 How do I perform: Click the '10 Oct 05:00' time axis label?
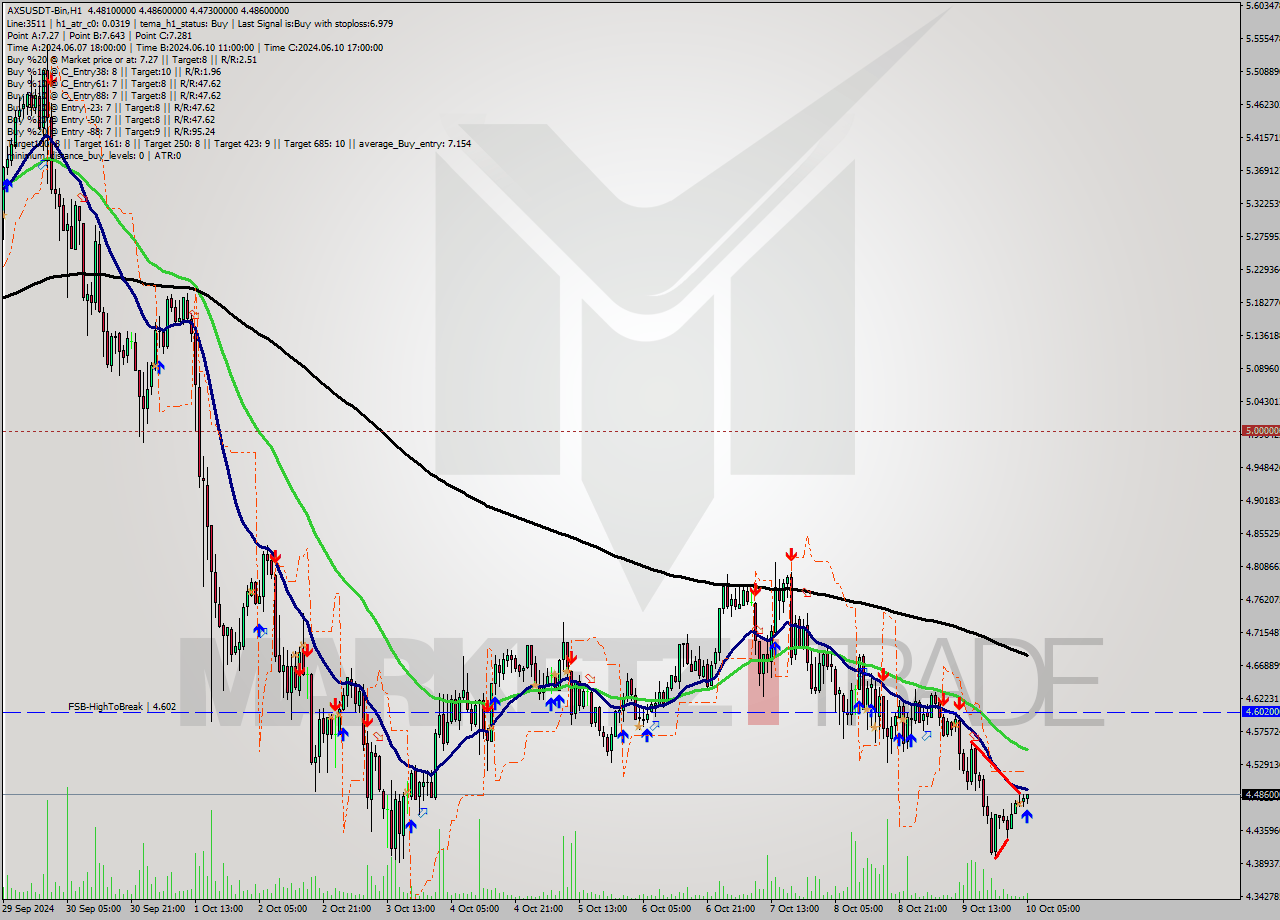point(1053,909)
